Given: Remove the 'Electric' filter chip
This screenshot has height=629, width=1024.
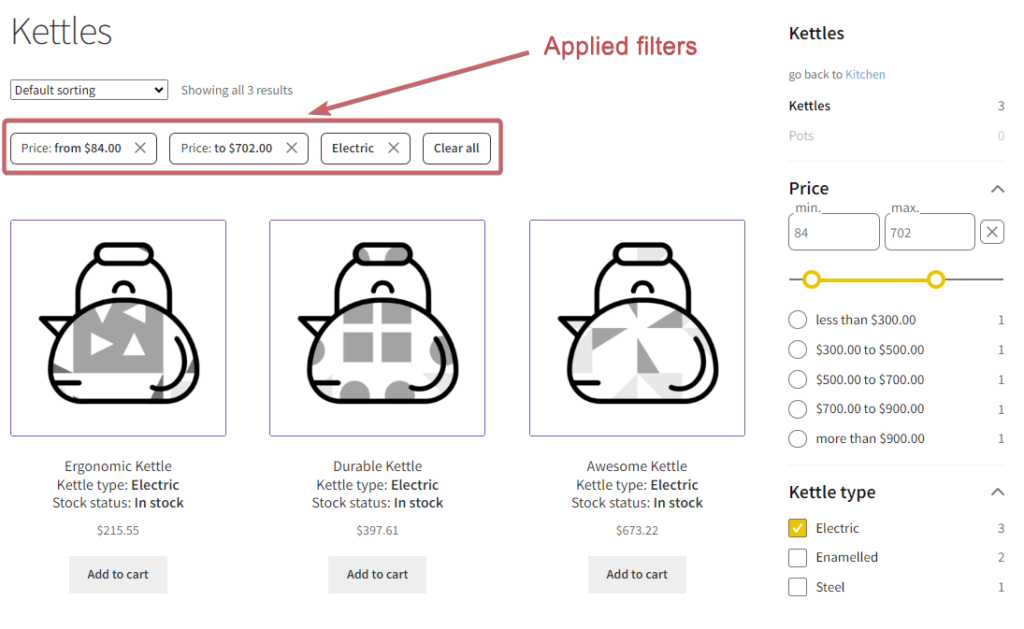Looking at the screenshot, I should coord(394,148).
